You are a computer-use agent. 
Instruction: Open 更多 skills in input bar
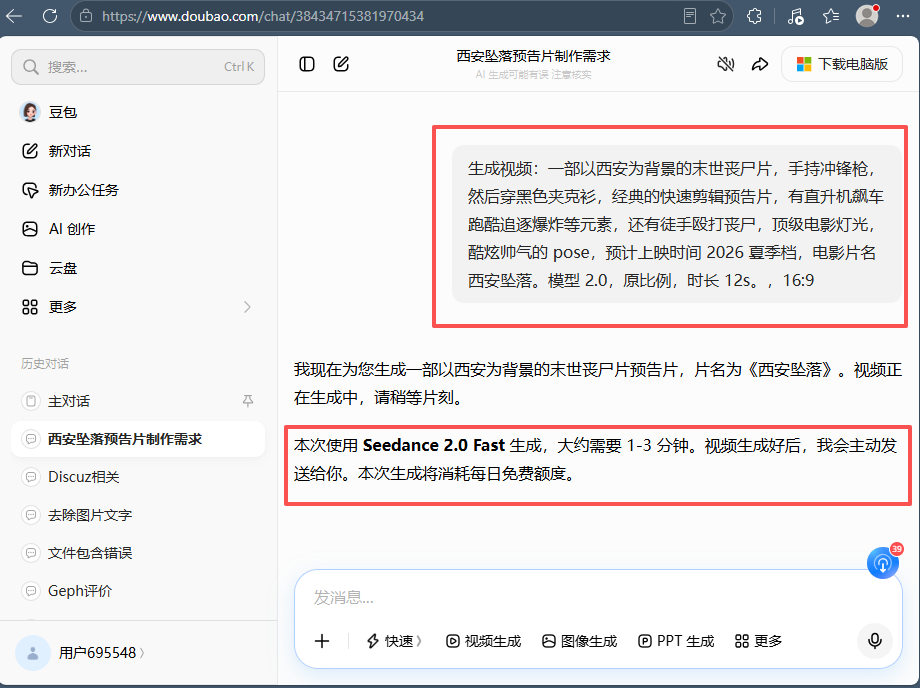tap(758, 641)
